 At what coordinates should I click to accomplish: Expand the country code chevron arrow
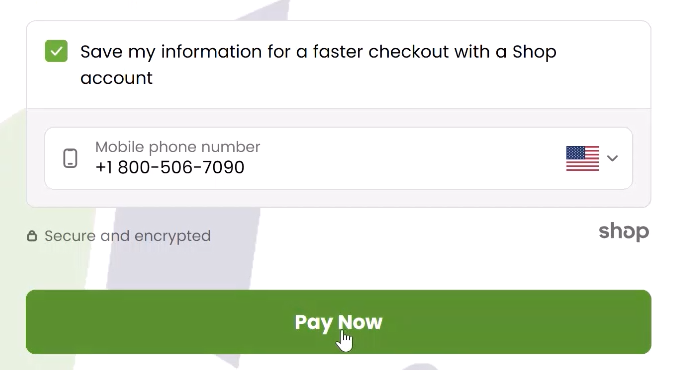coord(613,158)
